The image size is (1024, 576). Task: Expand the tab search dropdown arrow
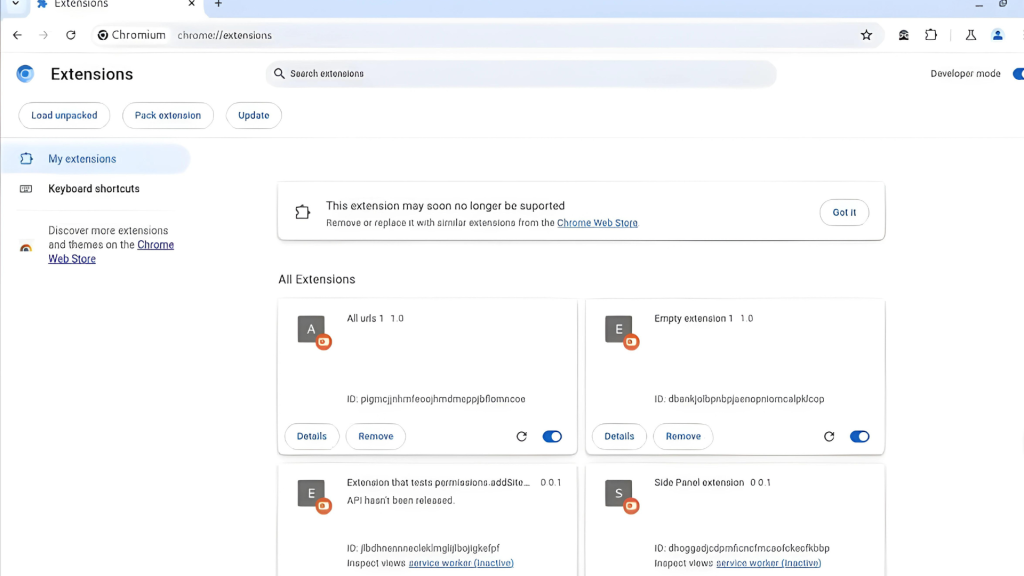point(15,5)
